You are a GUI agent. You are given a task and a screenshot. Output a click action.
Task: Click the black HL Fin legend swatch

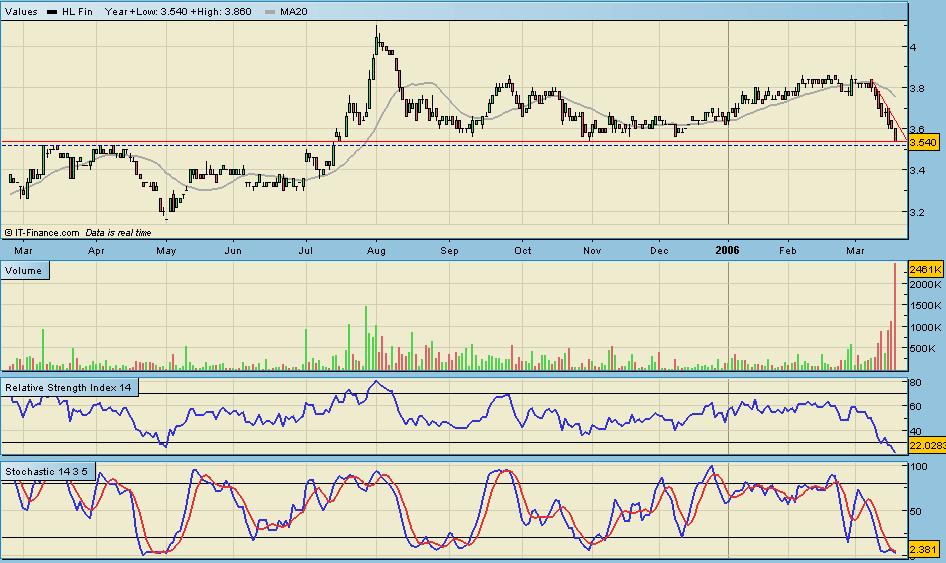pos(52,11)
